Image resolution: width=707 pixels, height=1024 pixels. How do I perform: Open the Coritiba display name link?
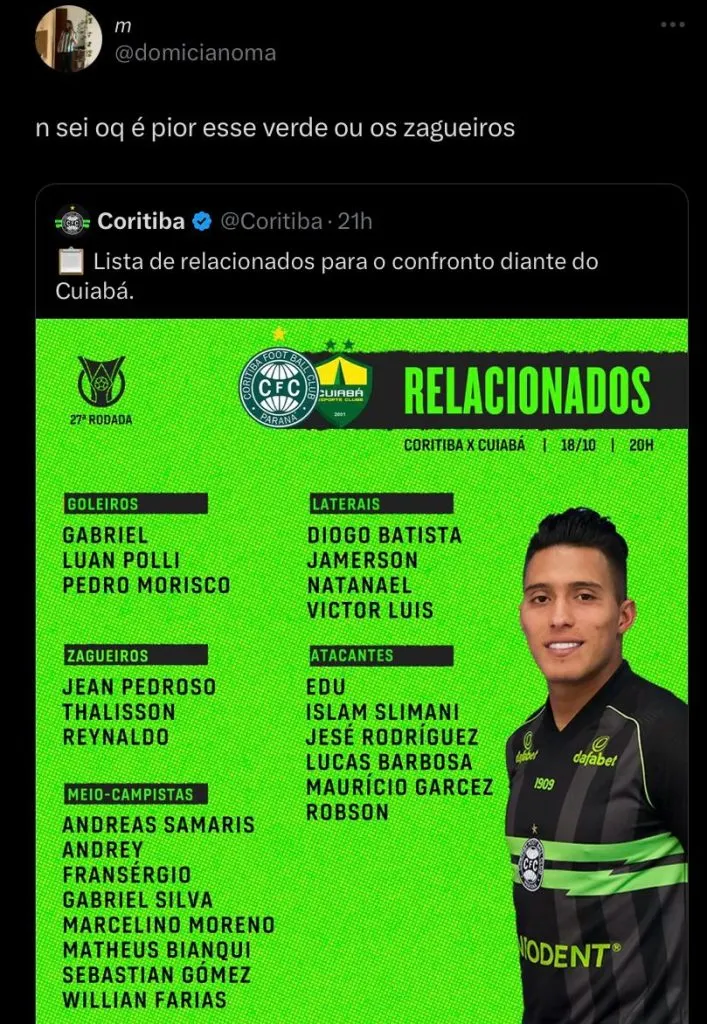pos(140,221)
